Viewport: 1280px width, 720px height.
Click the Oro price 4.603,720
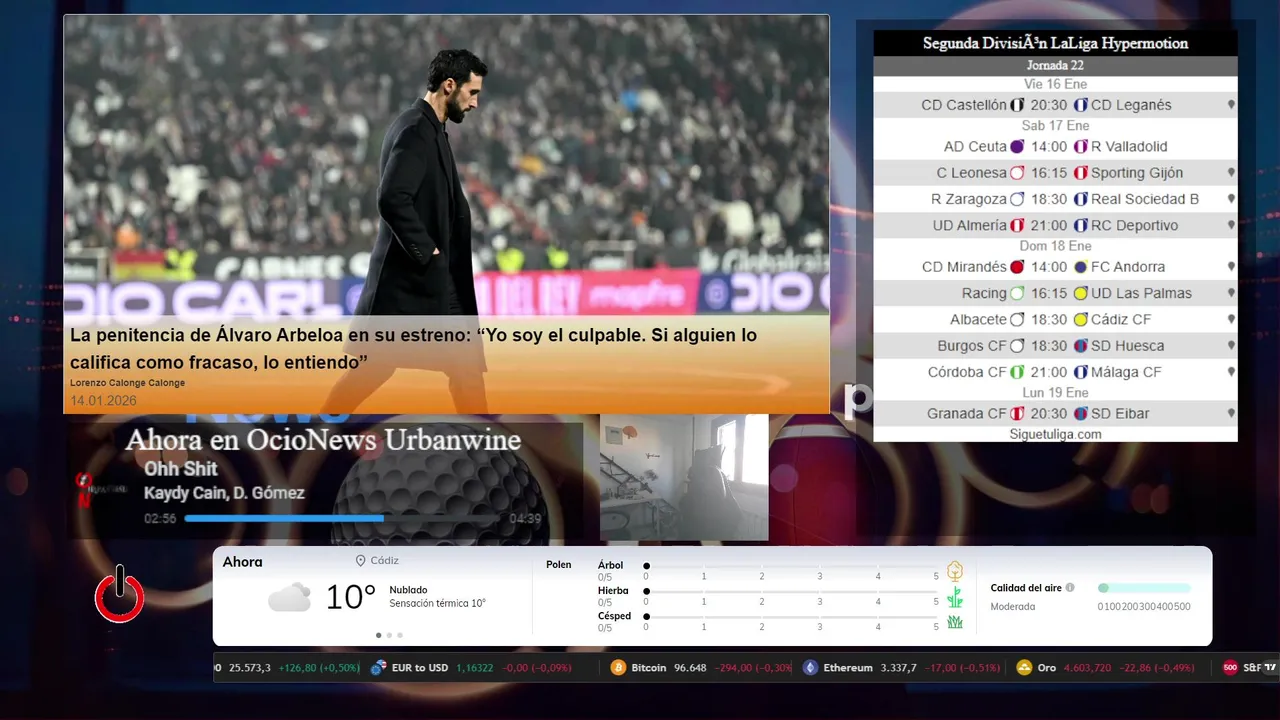pyautogui.click(x=1087, y=668)
